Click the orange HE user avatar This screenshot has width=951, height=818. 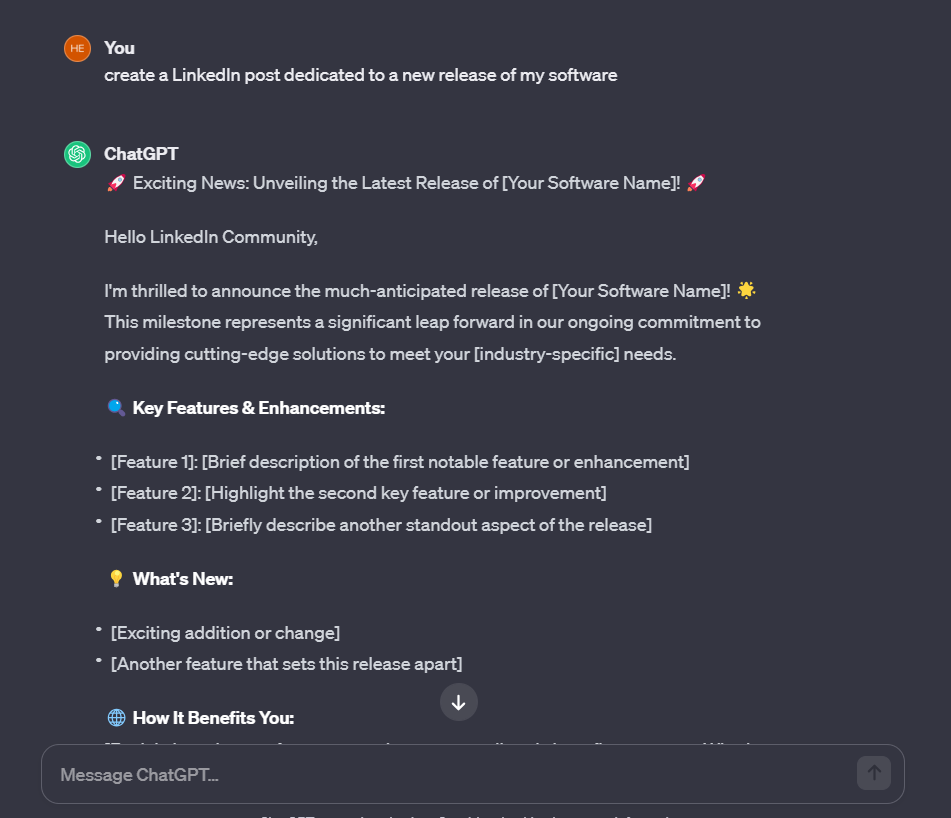pos(78,49)
